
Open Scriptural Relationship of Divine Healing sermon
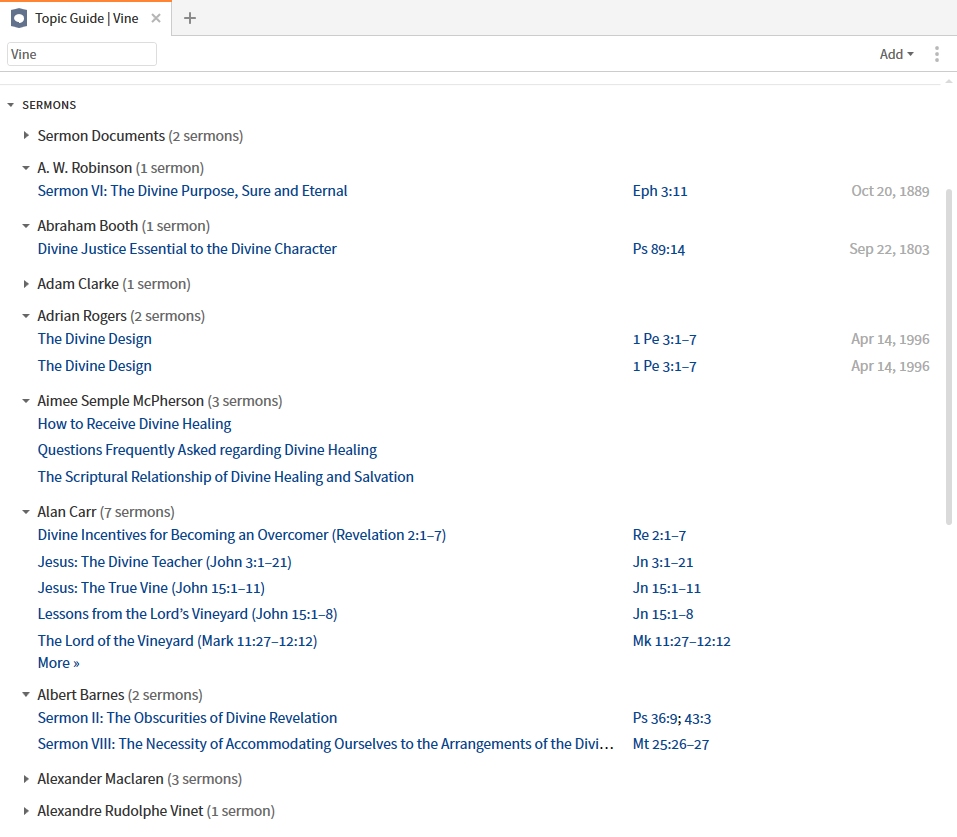pos(225,477)
